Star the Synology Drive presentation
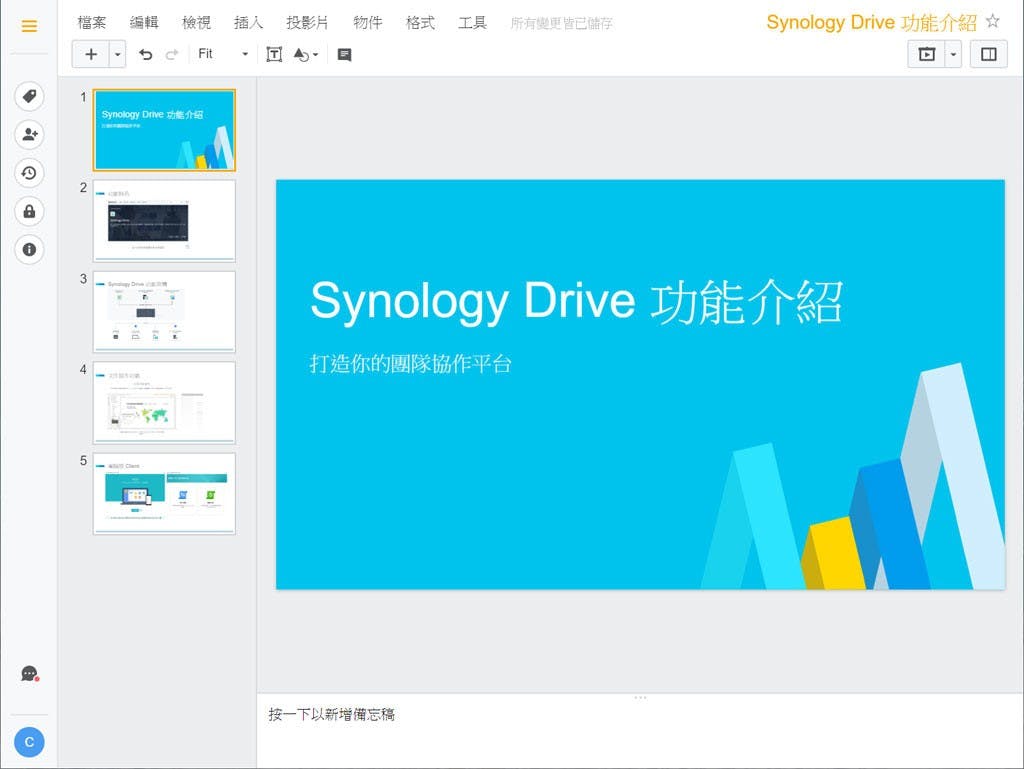 pyautogui.click(x=992, y=21)
